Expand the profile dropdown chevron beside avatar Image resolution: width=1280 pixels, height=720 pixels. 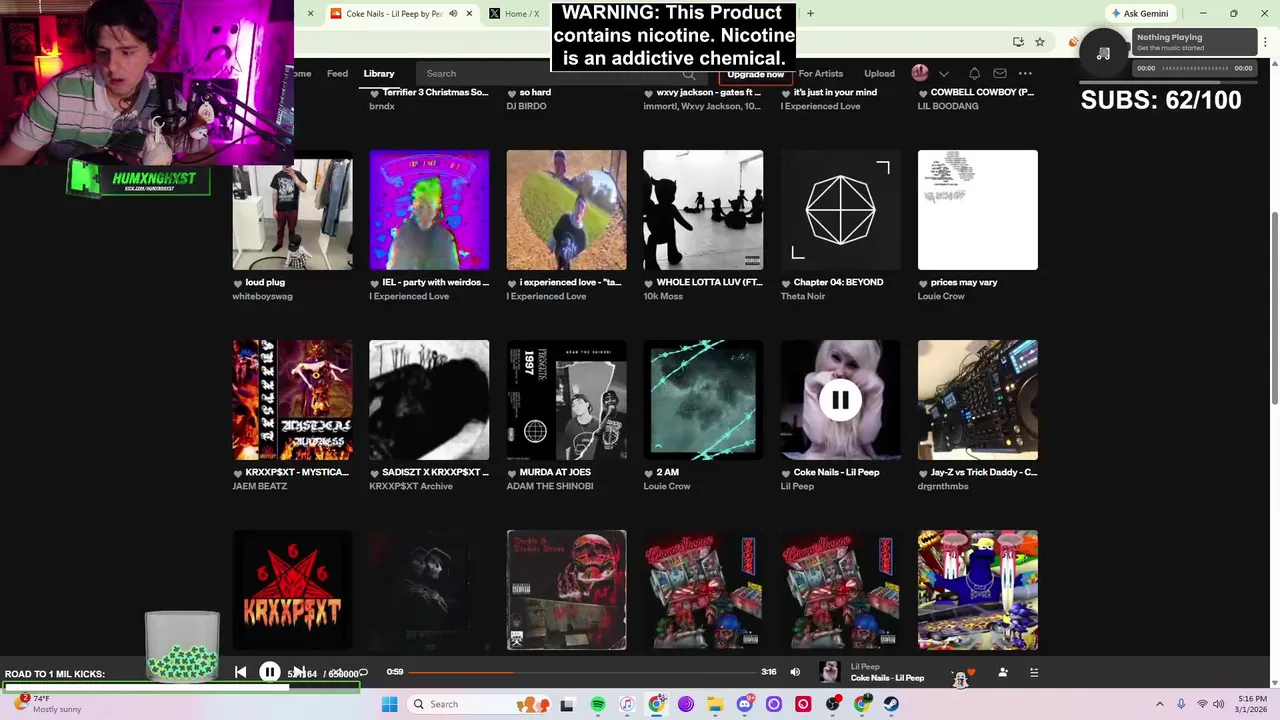(943, 73)
